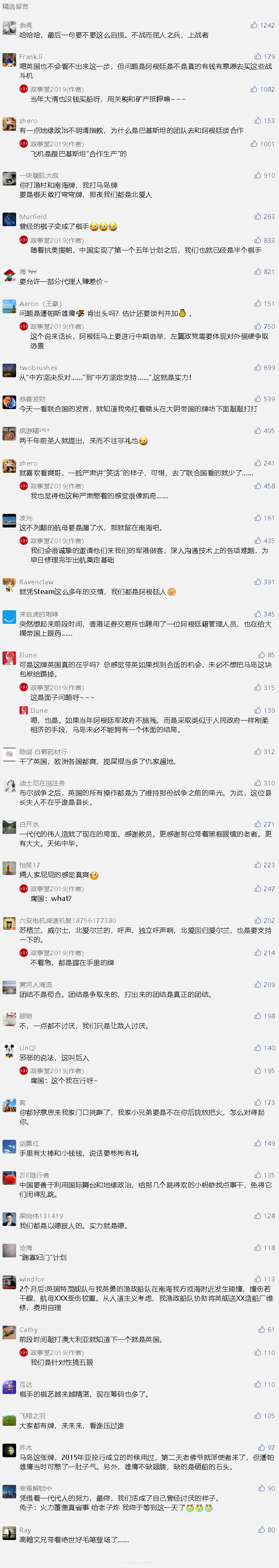The width and height of the screenshot is (279, 1568).
Task: Like Frank.li's comment with 179 likes
Action: (265, 56)
